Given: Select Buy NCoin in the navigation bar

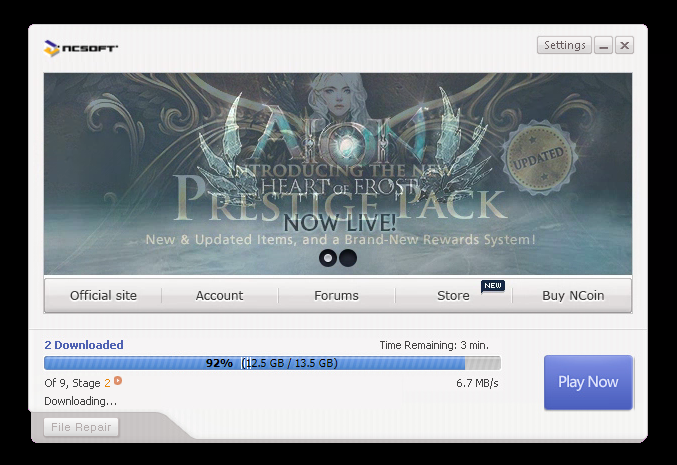Looking at the screenshot, I should [573, 296].
